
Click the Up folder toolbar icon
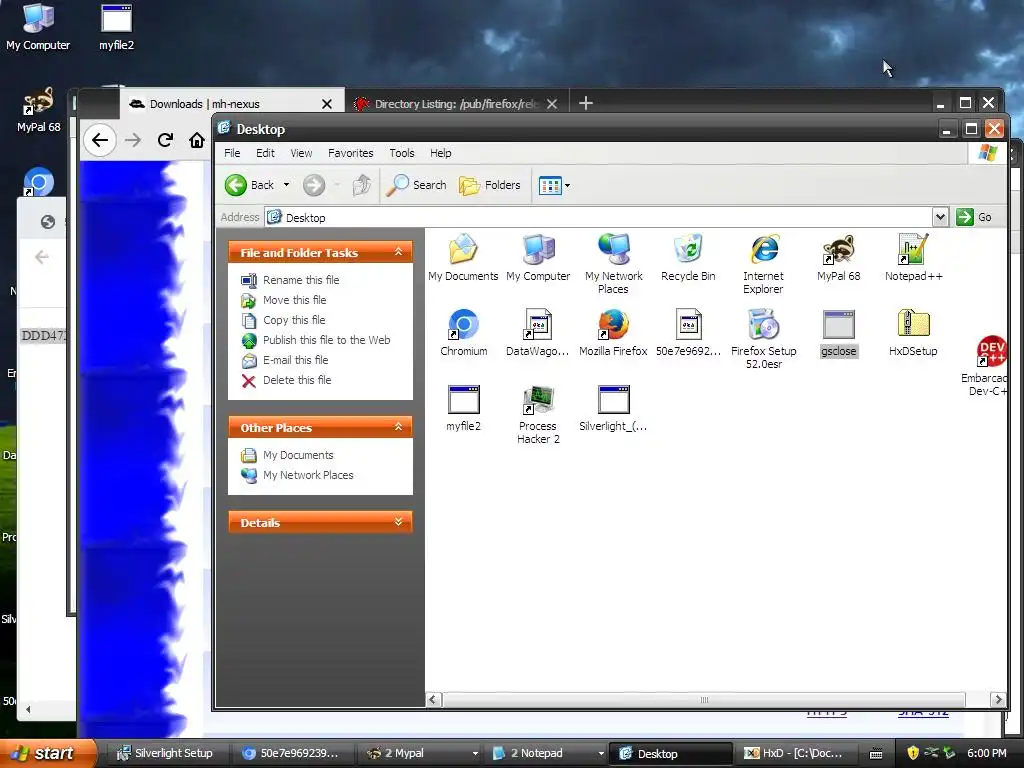tap(362, 185)
